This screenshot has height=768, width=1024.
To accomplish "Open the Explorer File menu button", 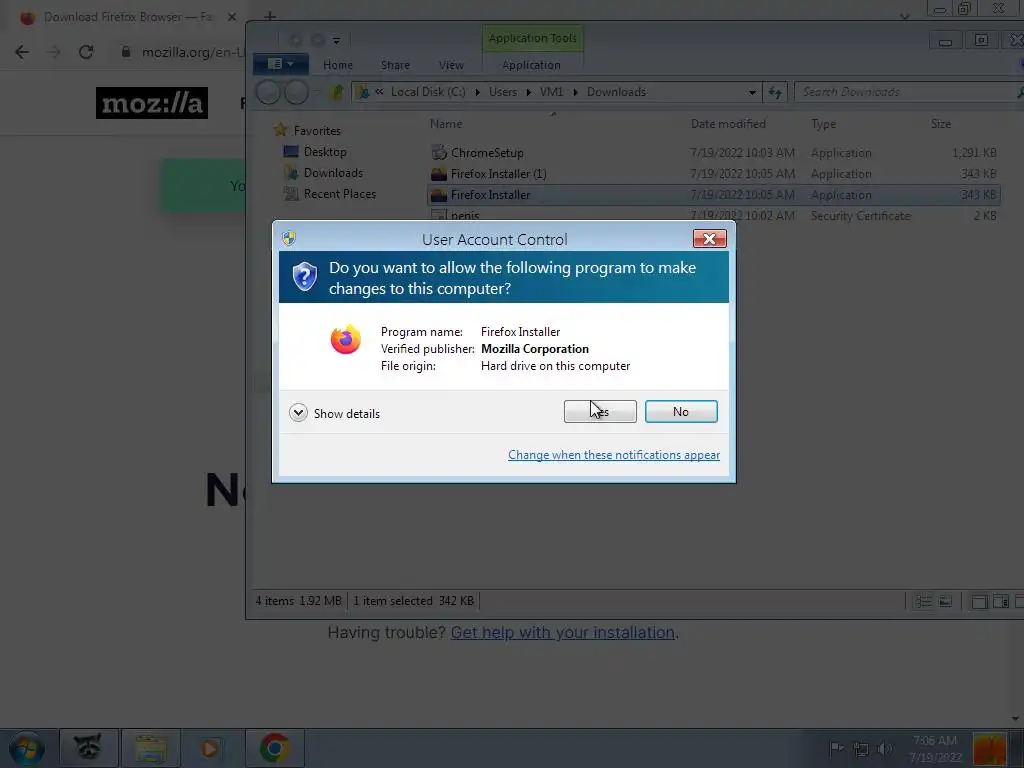I will click(281, 64).
